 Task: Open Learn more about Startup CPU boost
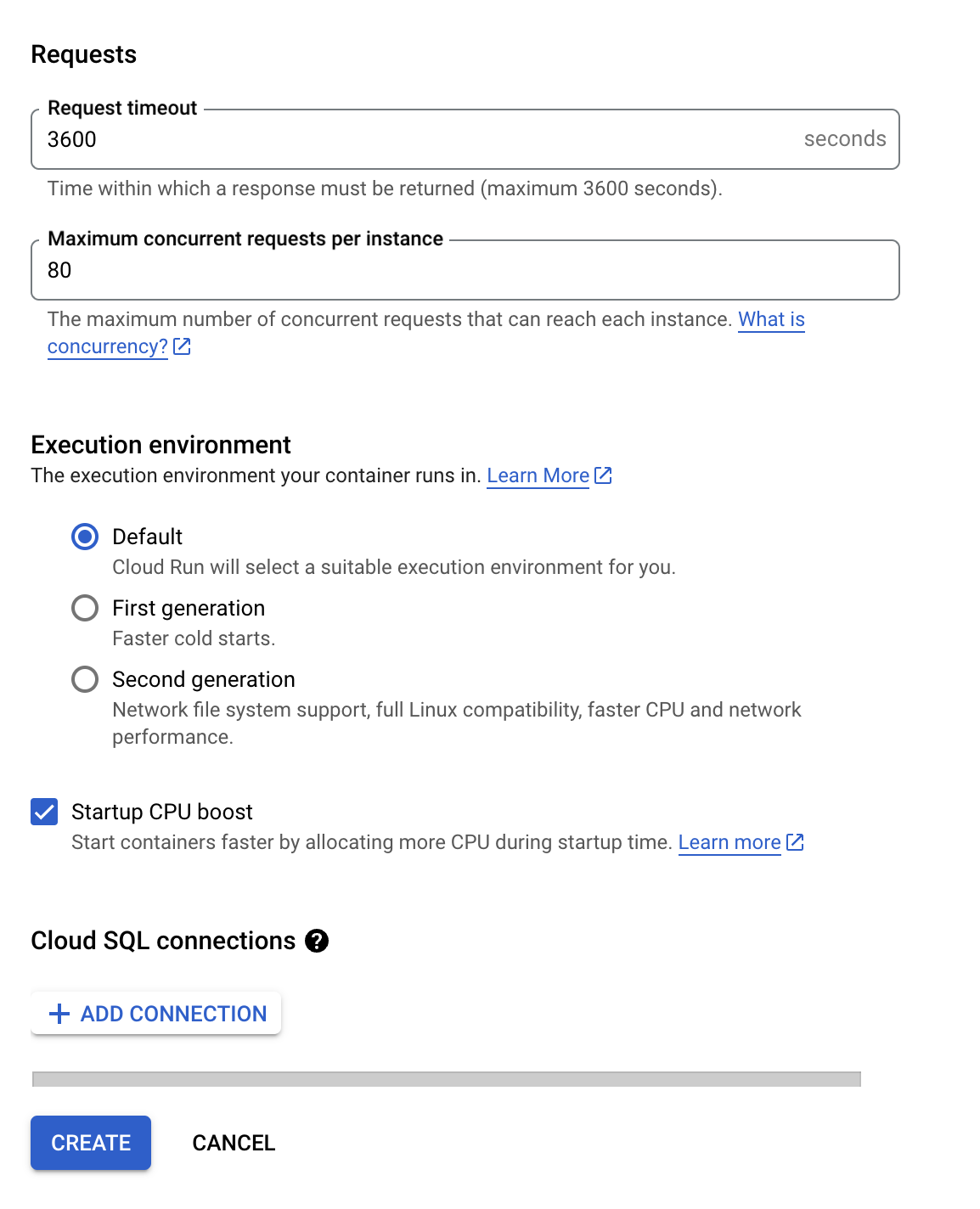coord(729,842)
